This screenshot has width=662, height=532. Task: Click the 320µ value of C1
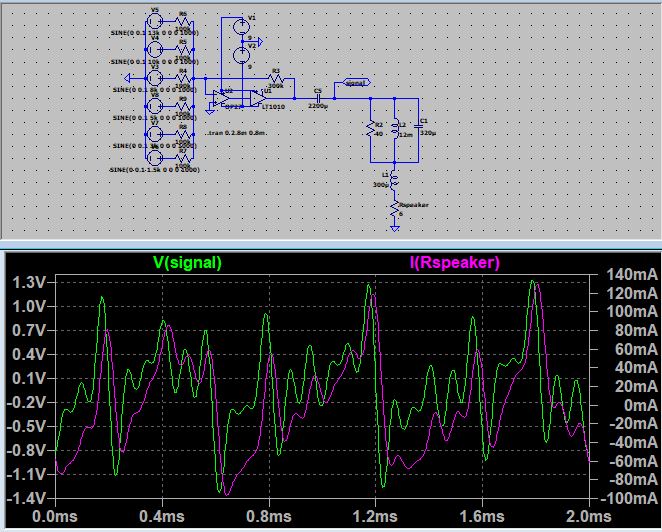pos(428,133)
